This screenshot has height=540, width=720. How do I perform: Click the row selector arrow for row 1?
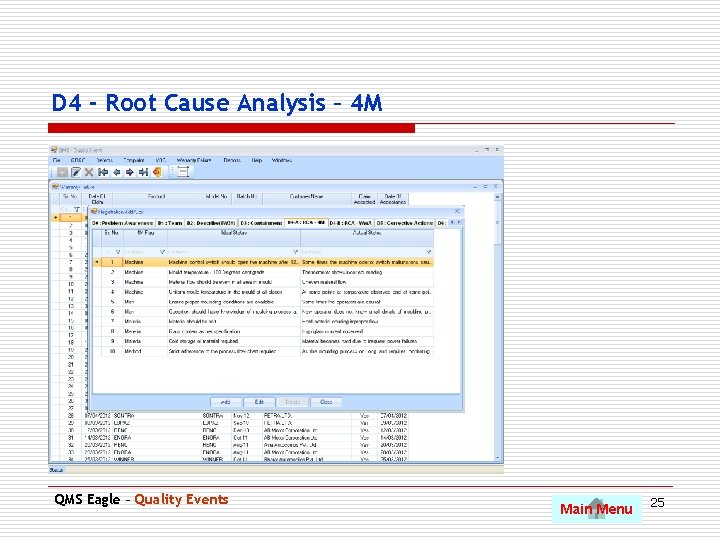click(x=97, y=262)
